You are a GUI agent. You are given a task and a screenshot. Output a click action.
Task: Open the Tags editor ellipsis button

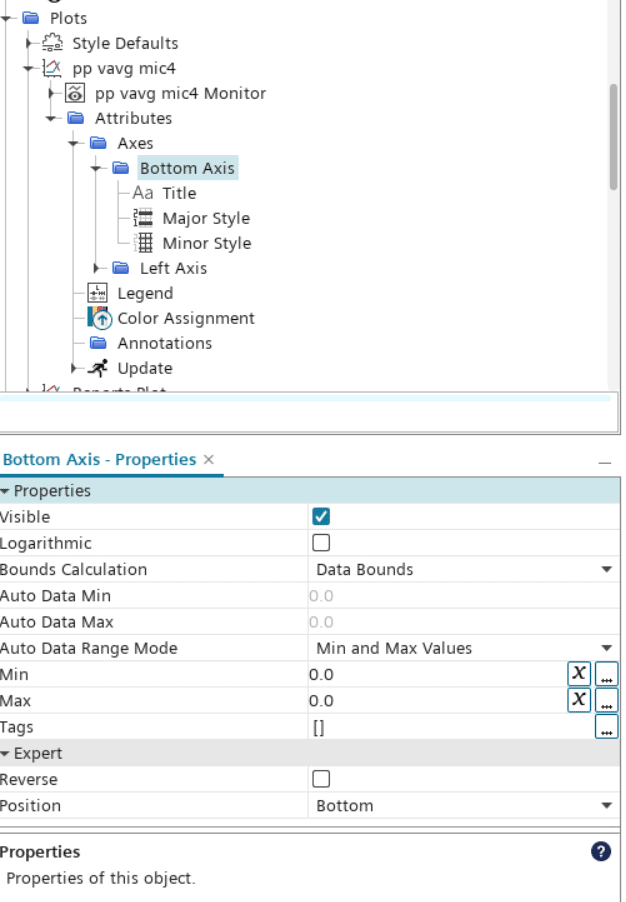[606, 727]
